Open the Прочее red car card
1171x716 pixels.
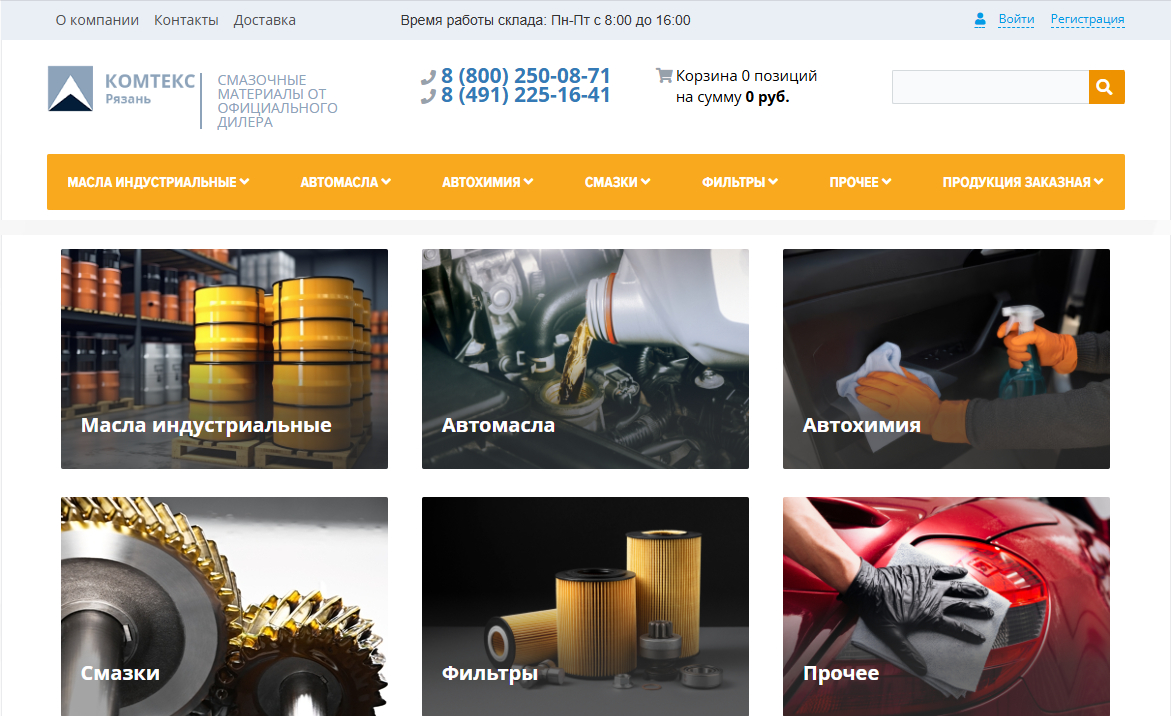pyautogui.click(x=946, y=606)
